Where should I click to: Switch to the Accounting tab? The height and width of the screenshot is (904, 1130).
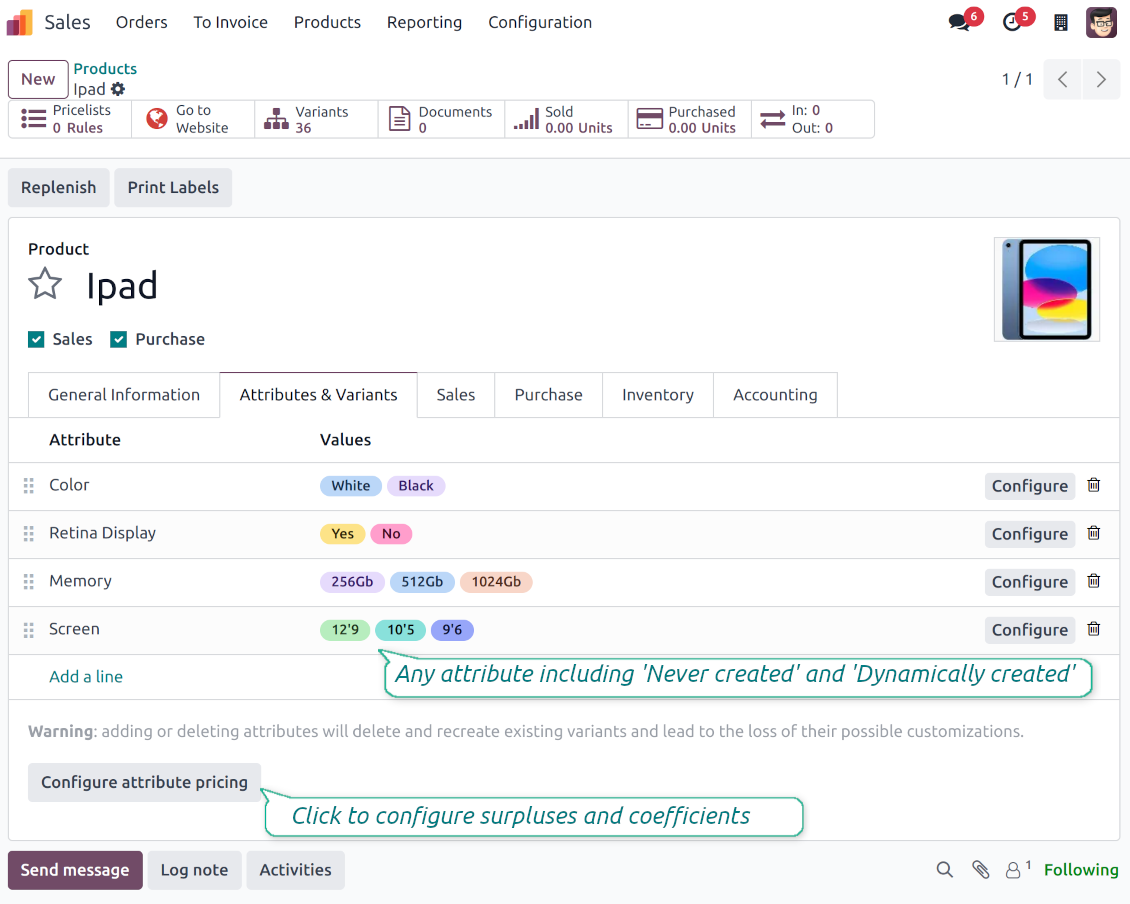(x=775, y=395)
